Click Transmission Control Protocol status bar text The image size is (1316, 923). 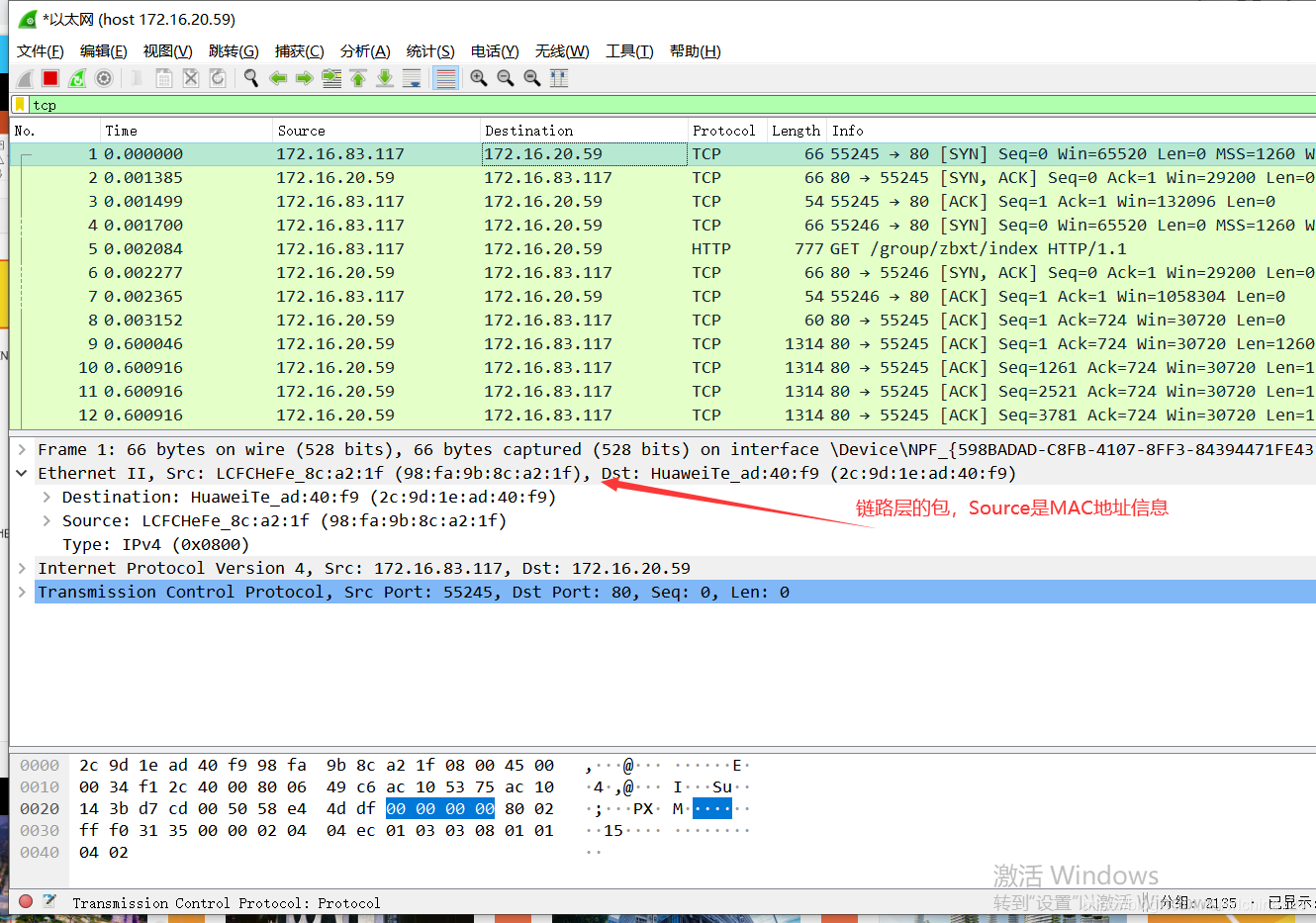coord(226,902)
